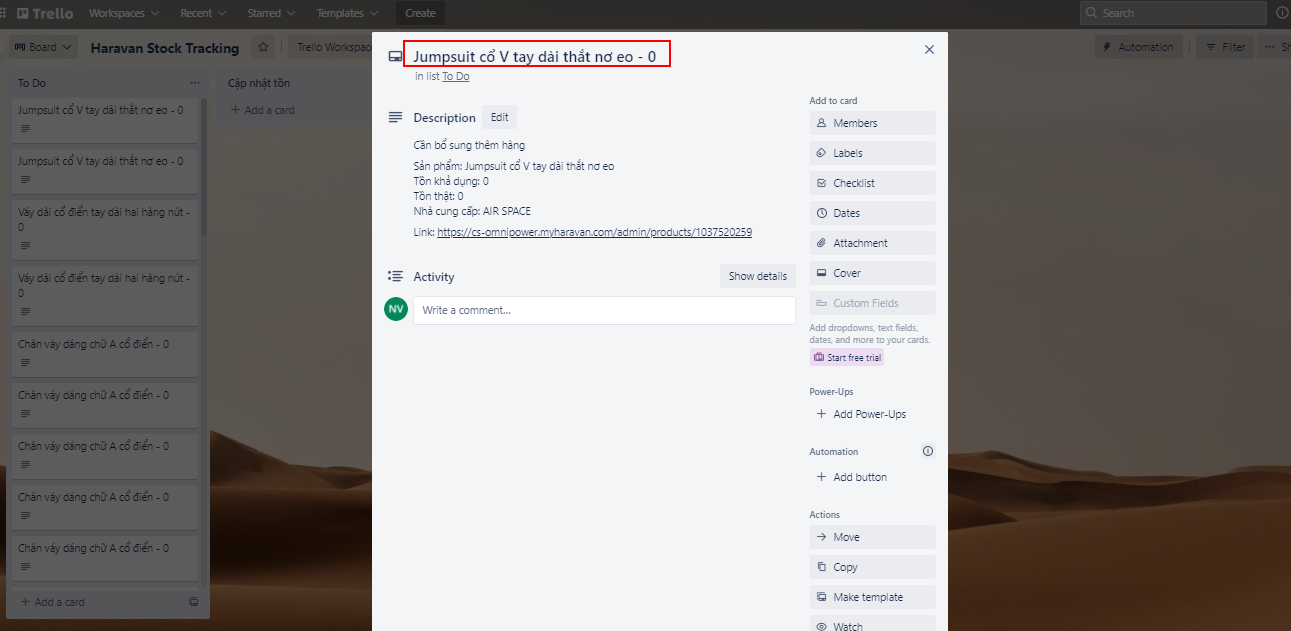Expand the Recent menu
Viewport: 1291px width, 631px height.
203,13
